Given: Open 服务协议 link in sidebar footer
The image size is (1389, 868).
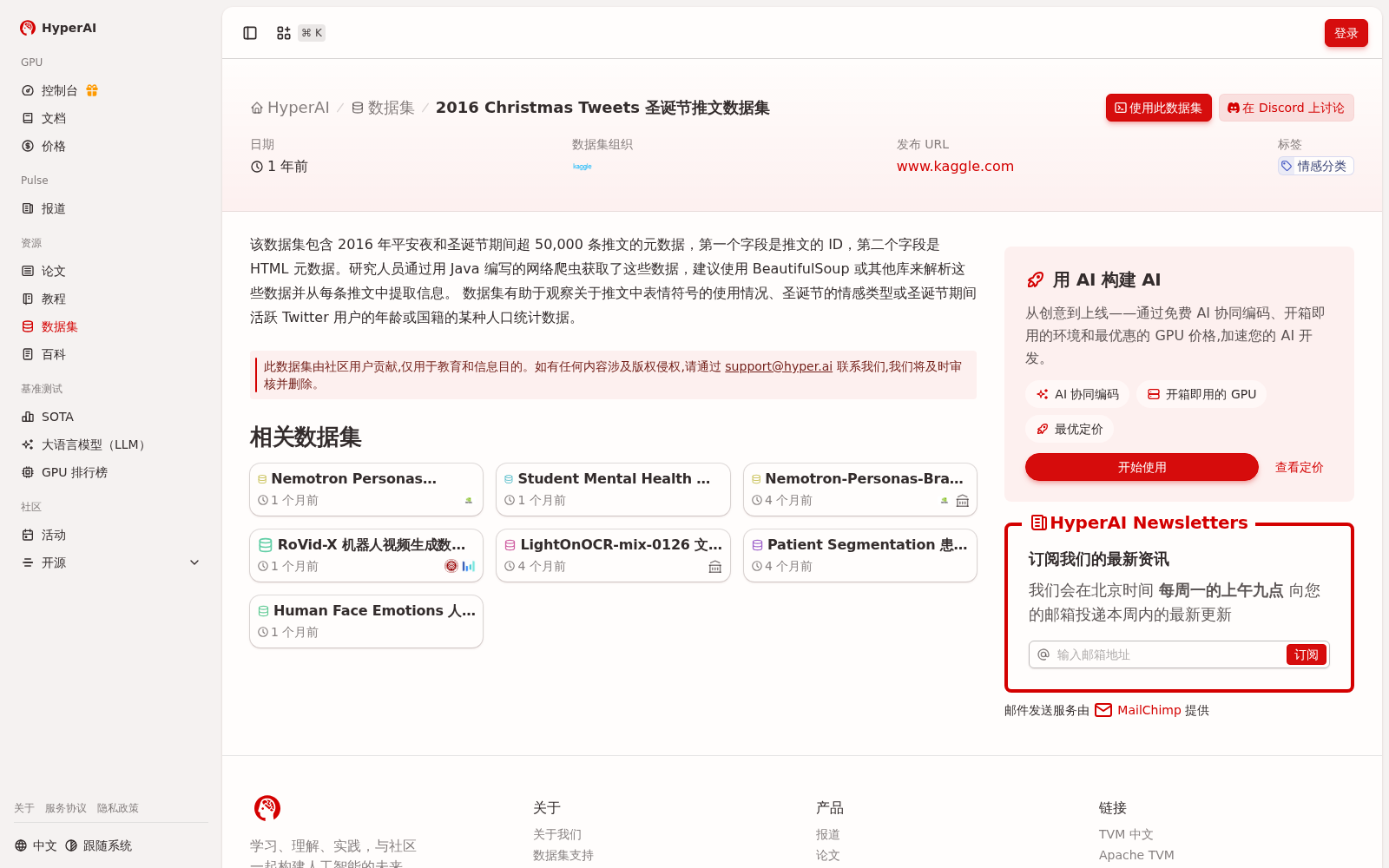Looking at the screenshot, I should click(x=66, y=808).
